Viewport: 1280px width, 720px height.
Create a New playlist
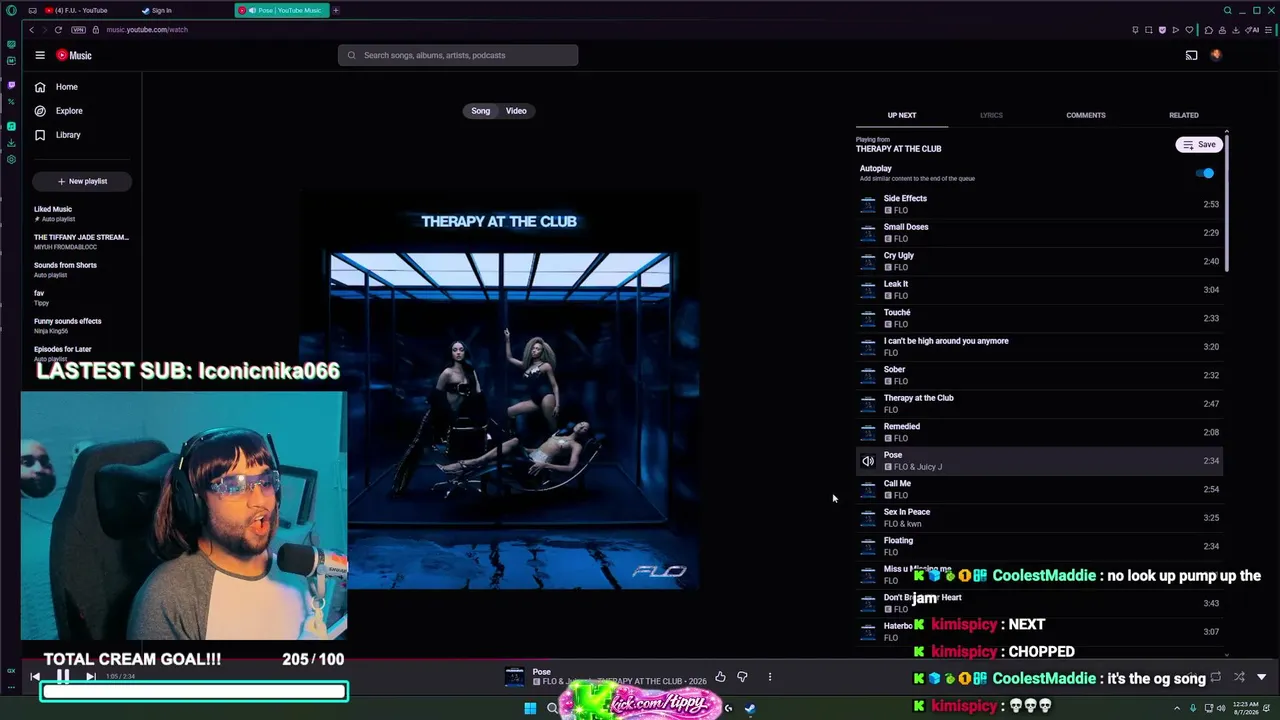tap(82, 181)
